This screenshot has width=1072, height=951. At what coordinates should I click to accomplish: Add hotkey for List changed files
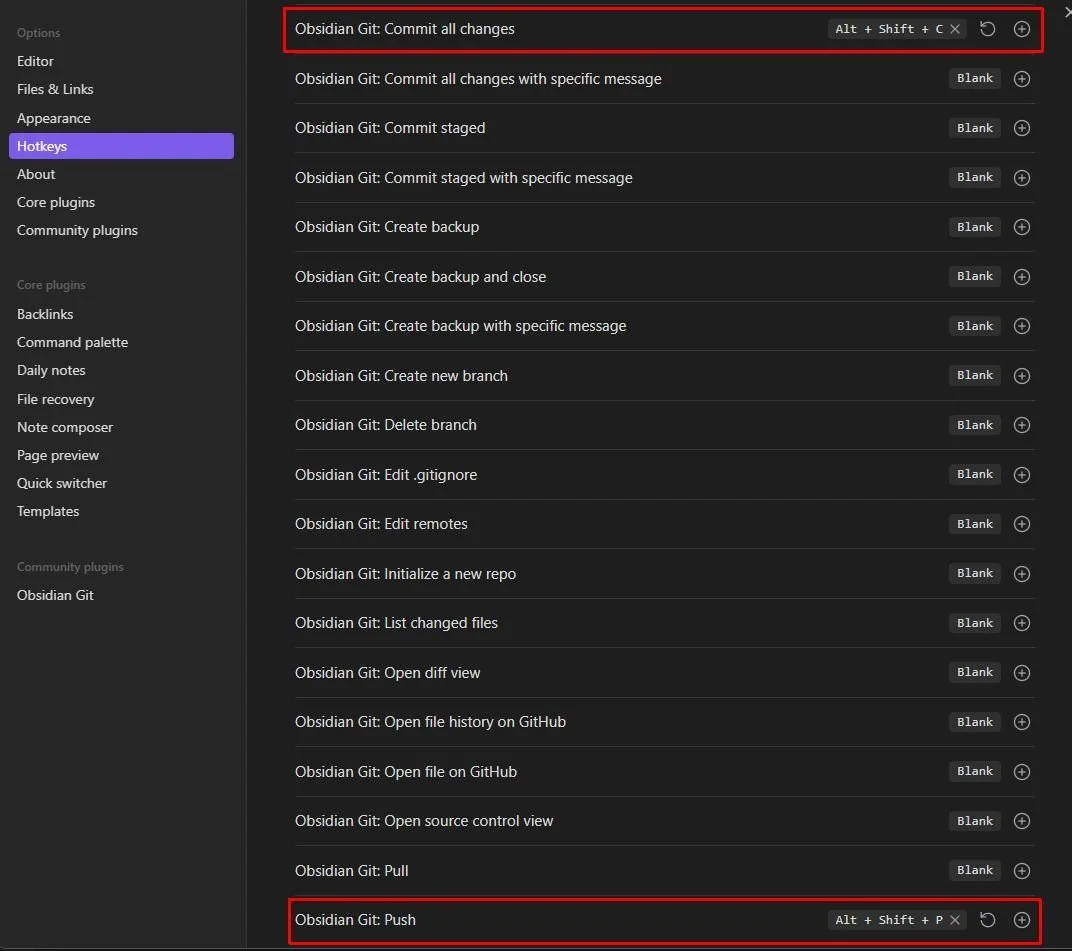click(x=1021, y=623)
